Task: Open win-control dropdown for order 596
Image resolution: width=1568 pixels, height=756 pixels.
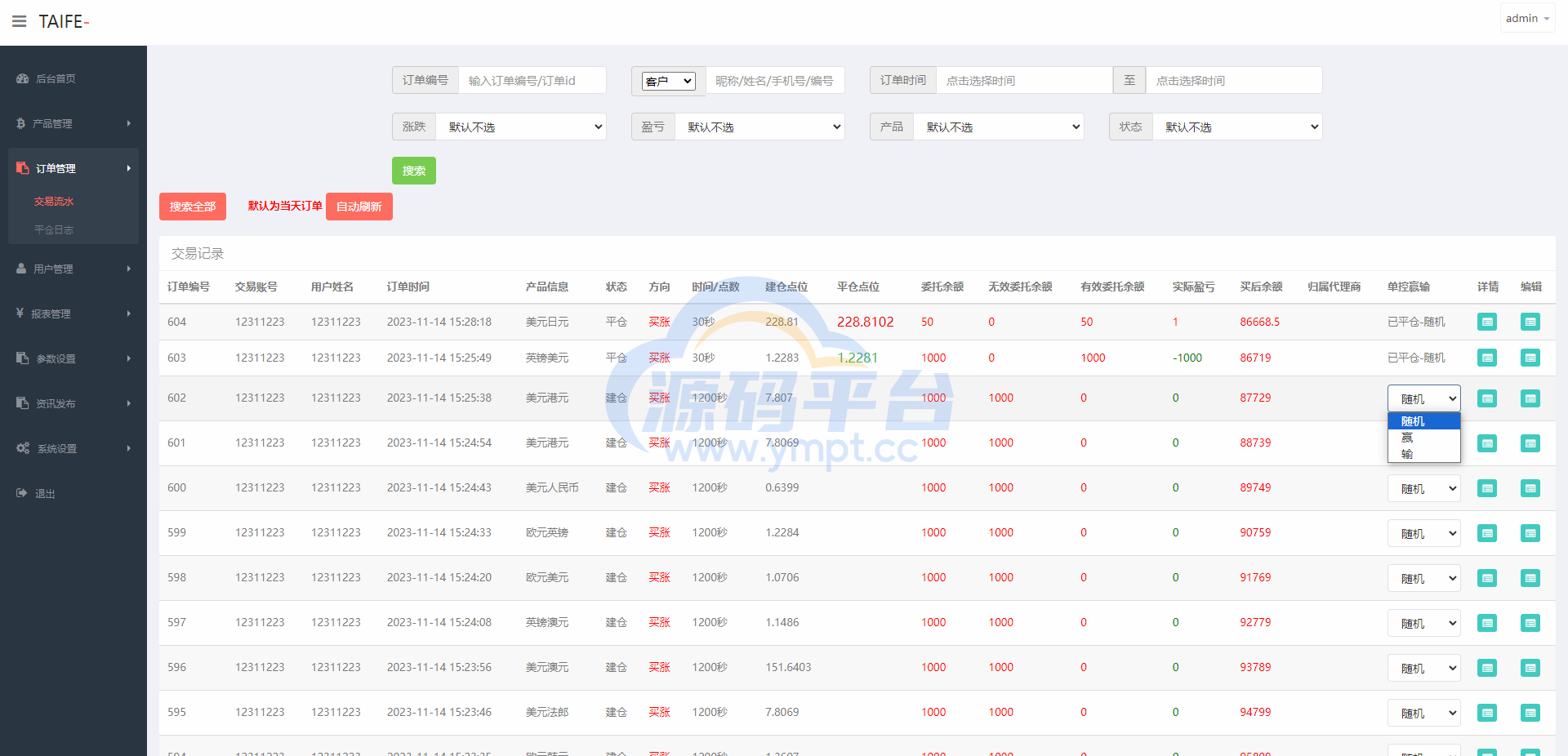Action: [1424, 668]
